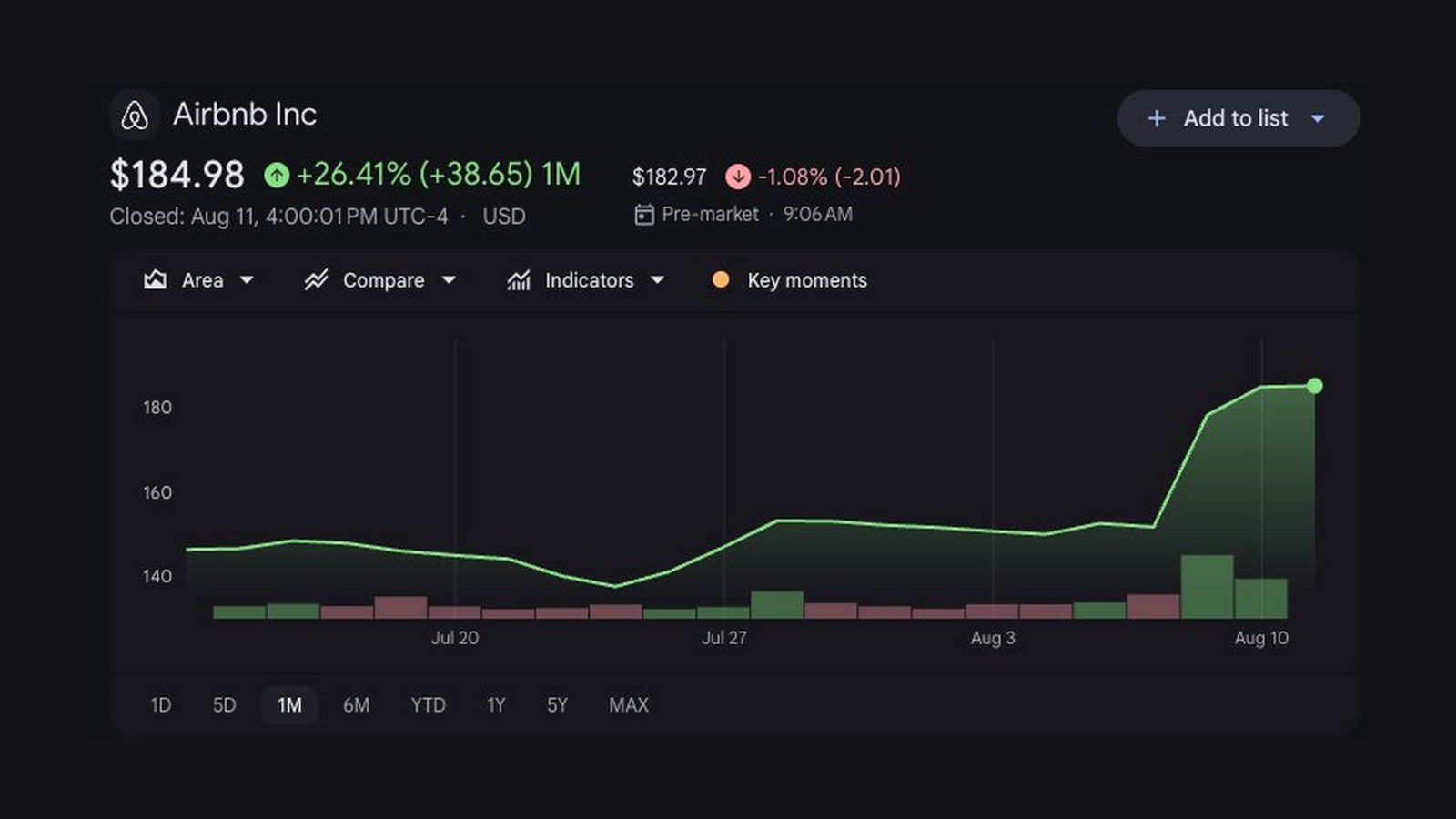Click the pre-market calendar icon
Image resolution: width=1456 pixels, height=819 pixels.
[x=644, y=215]
